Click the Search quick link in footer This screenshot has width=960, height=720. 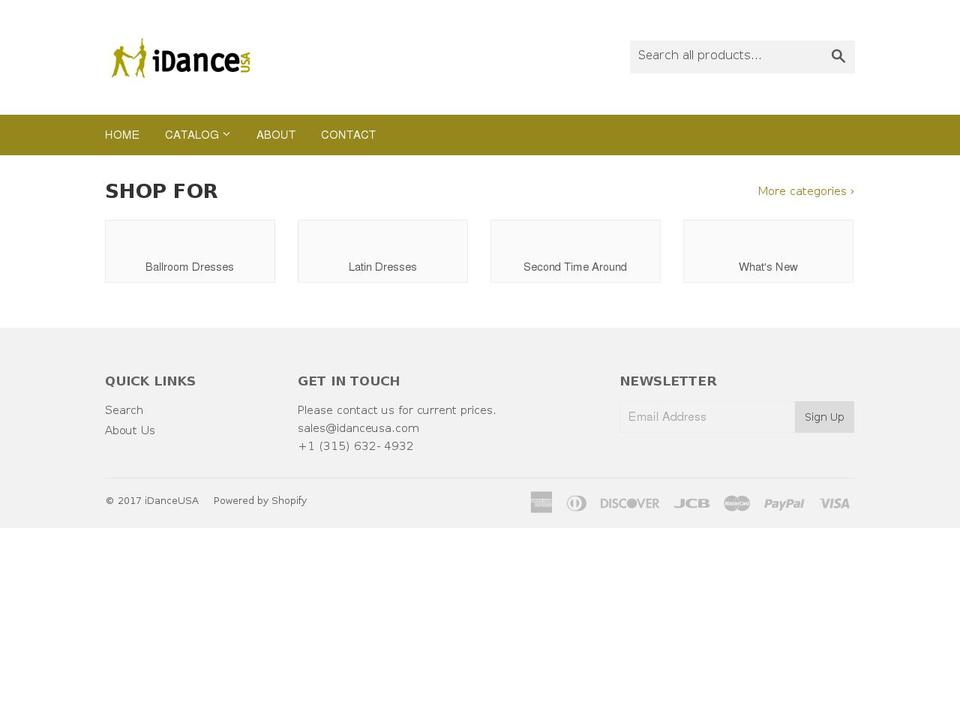(124, 410)
